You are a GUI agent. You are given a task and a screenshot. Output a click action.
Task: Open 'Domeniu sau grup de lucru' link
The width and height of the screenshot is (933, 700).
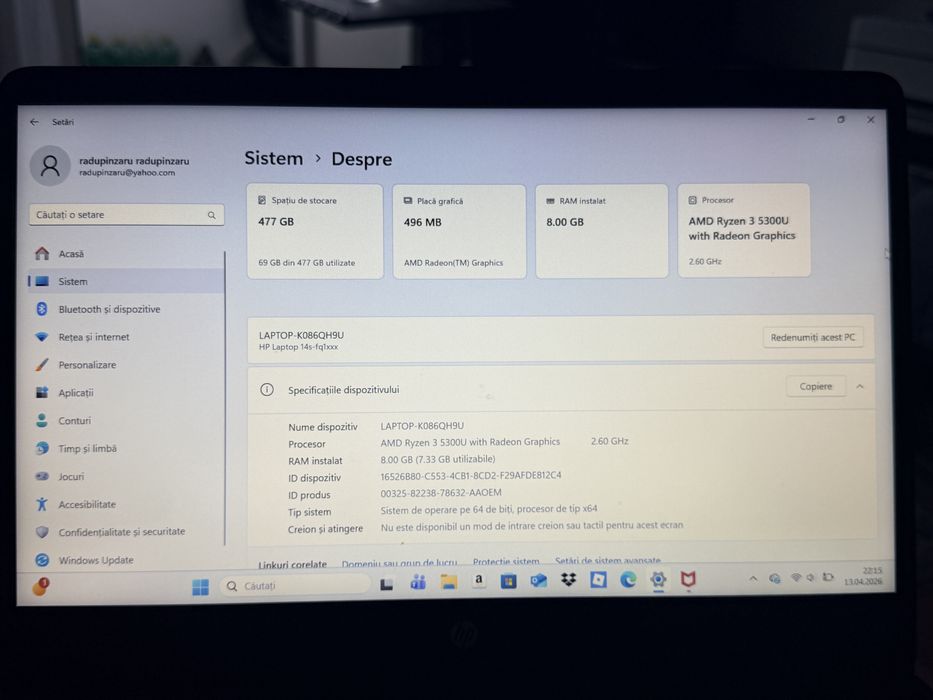399,562
